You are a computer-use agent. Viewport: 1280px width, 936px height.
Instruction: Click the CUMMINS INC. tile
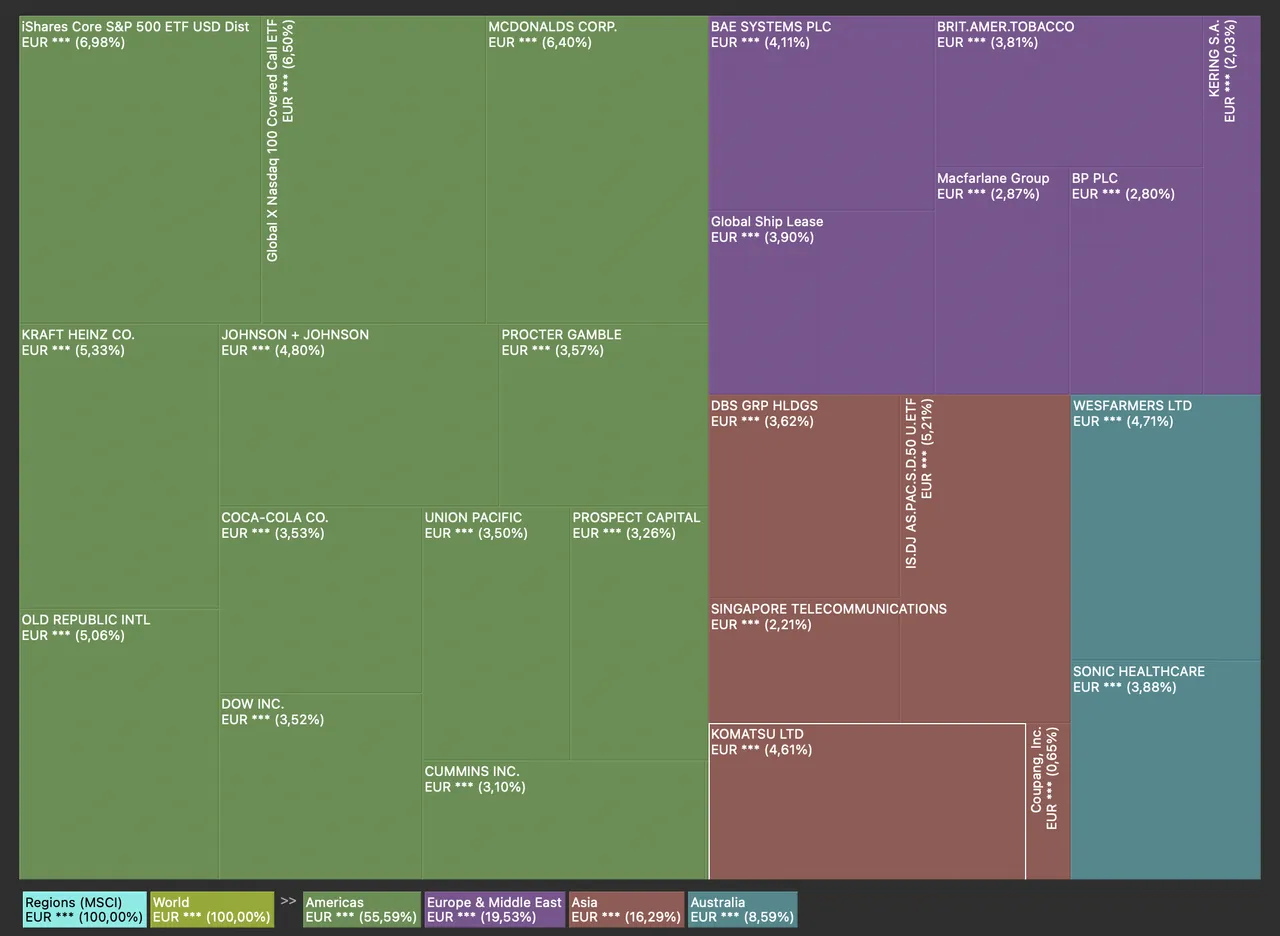click(565, 820)
